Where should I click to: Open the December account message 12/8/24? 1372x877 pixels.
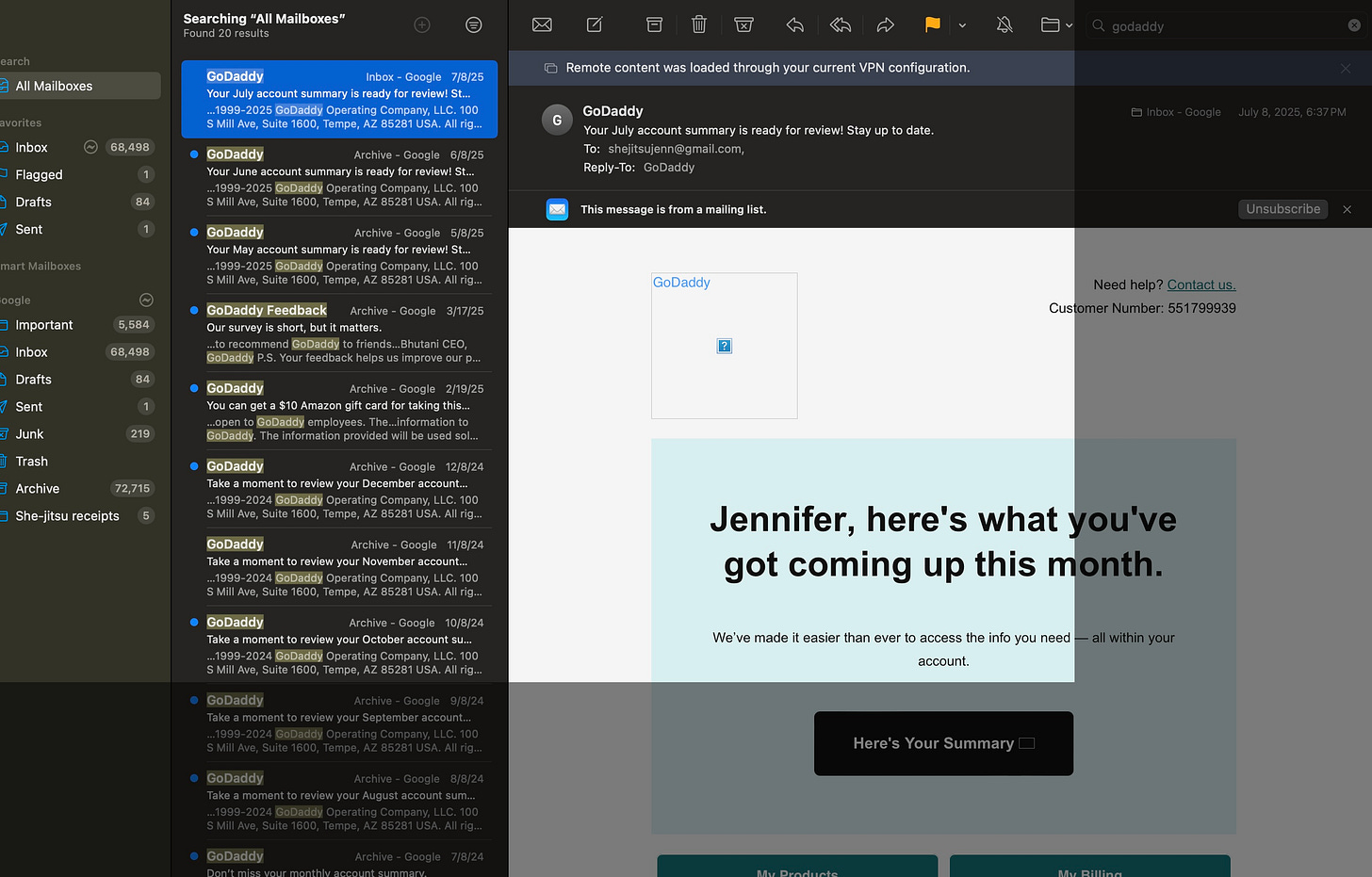click(339, 490)
